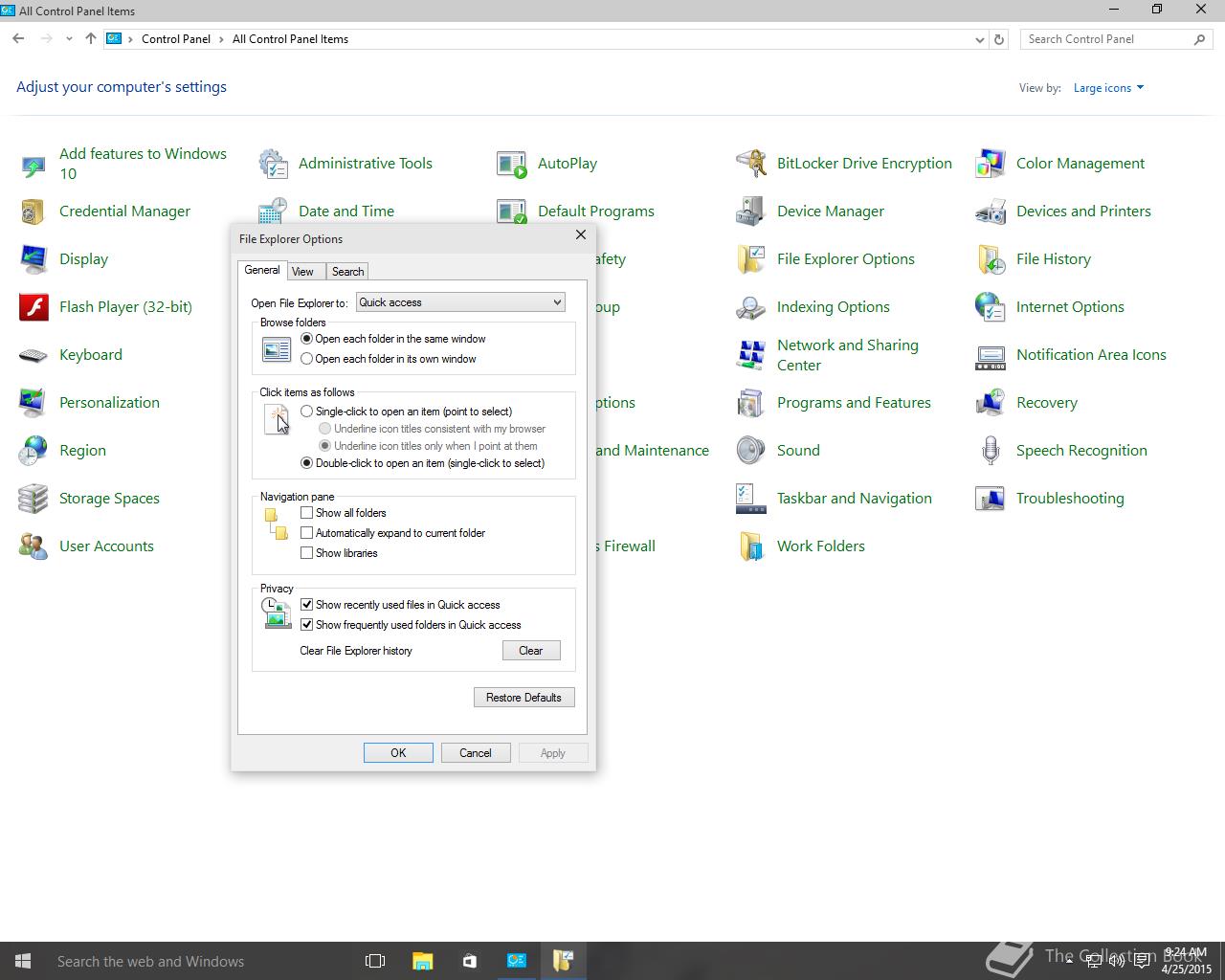Open the Credential Manager icon
The width and height of the screenshot is (1225, 980).
pos(33,212)
